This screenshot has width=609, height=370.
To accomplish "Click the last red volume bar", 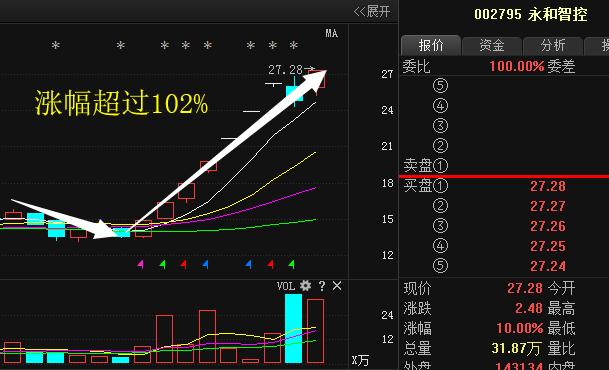I will point(315,331).
